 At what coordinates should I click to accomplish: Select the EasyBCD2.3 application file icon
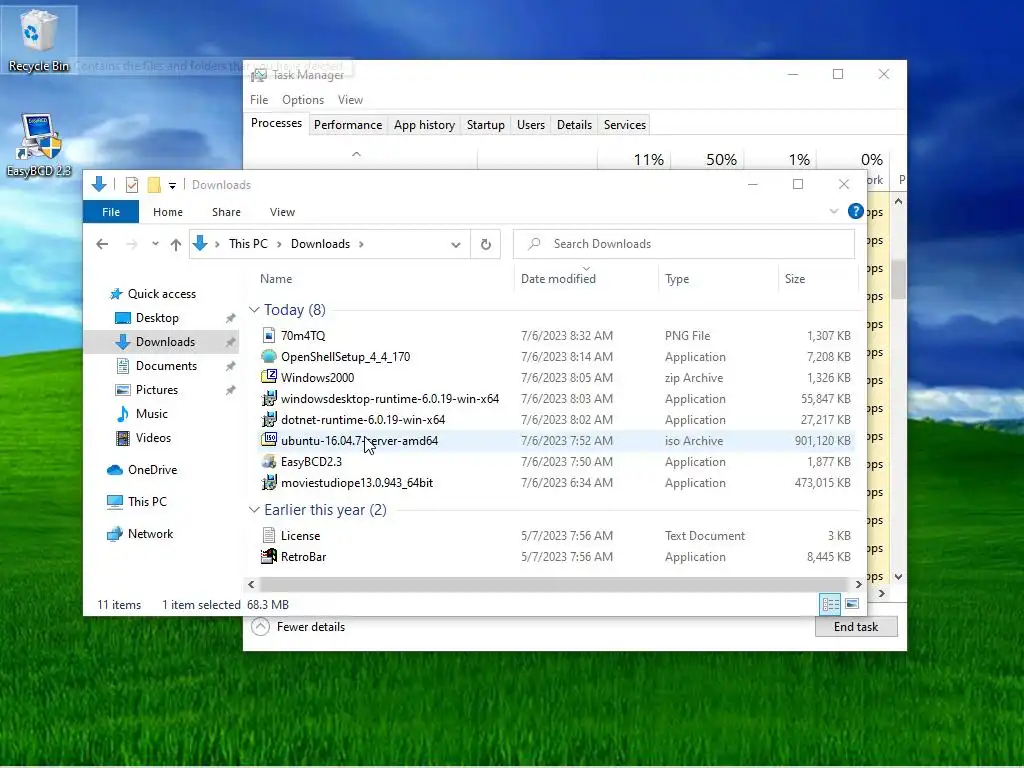[x=268, y=462]
